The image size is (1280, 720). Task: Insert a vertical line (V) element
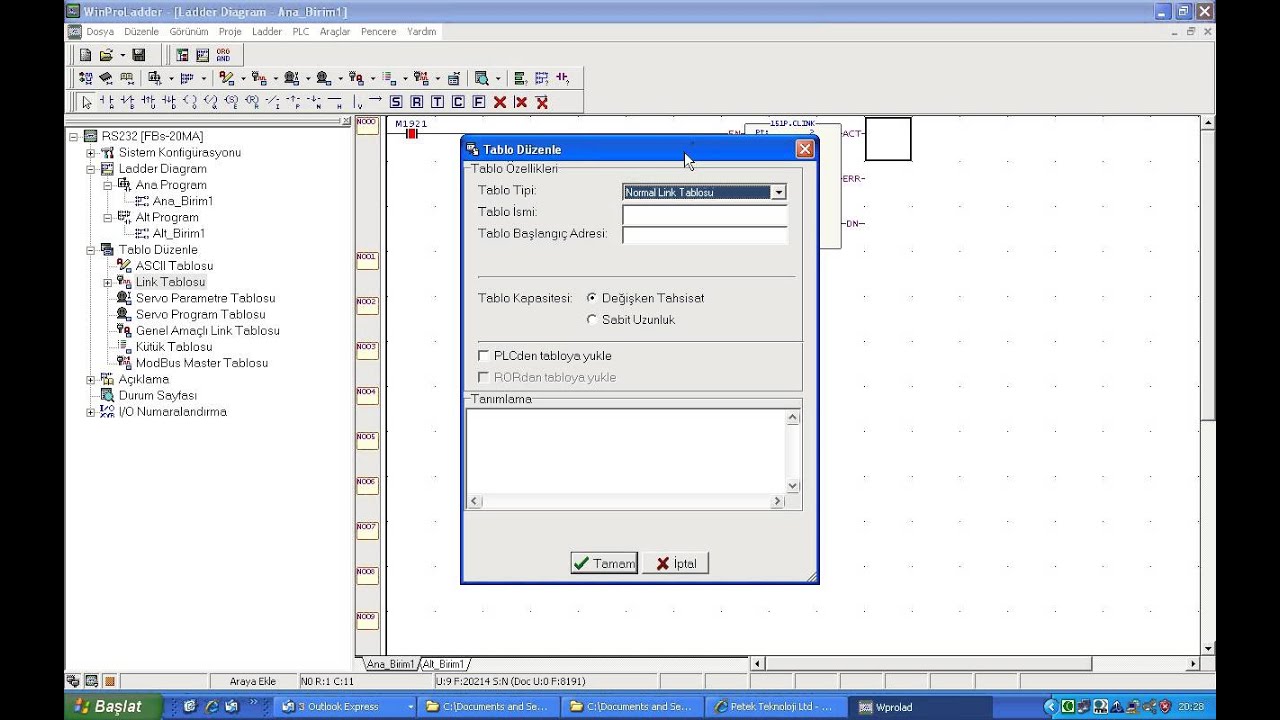tap(356, 102)
